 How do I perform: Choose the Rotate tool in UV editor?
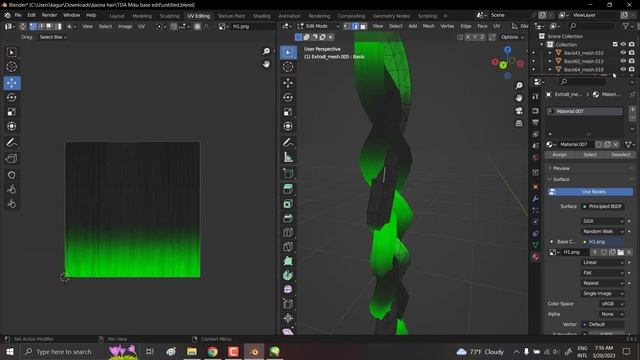11,97
